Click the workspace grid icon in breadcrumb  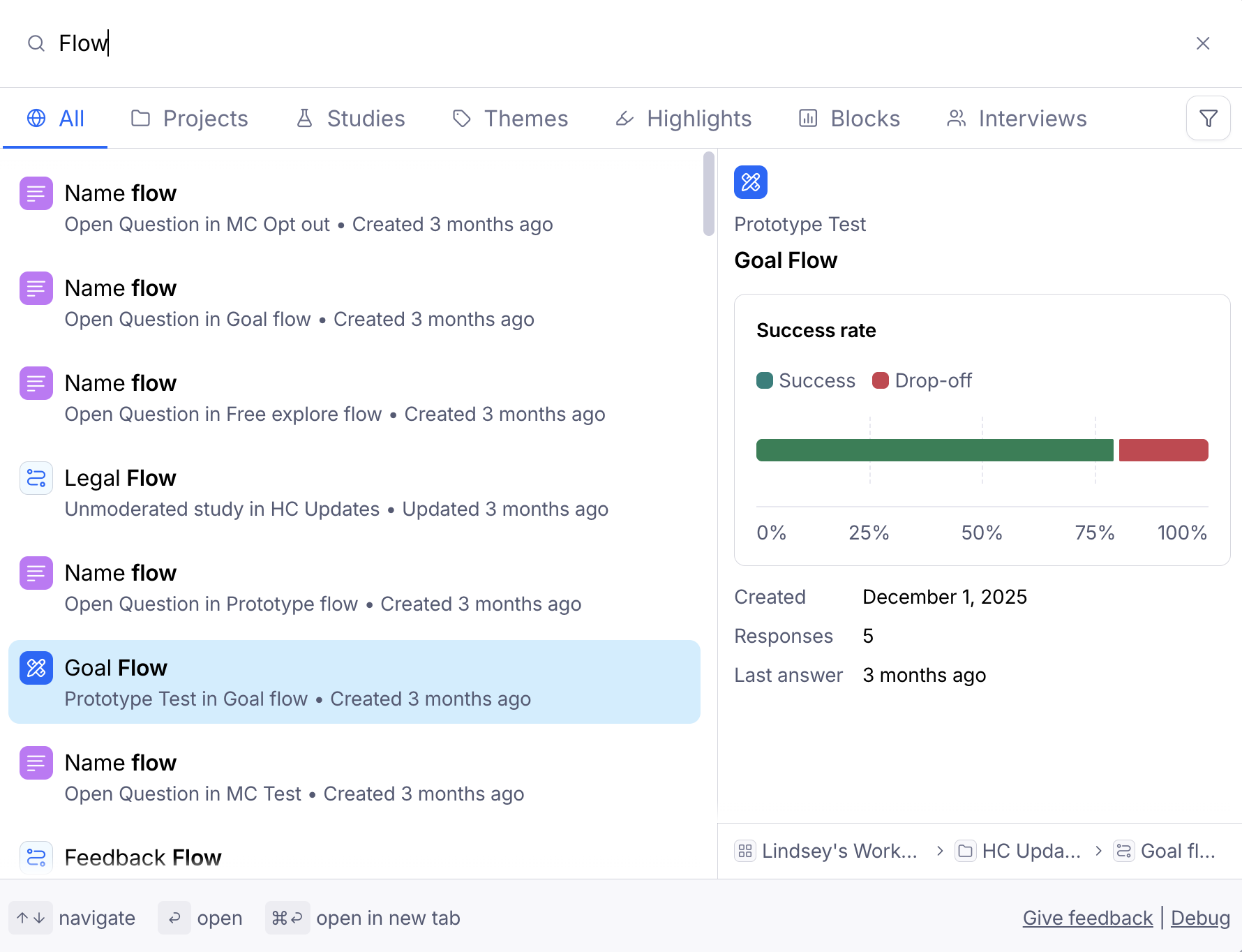coord(745,851)
